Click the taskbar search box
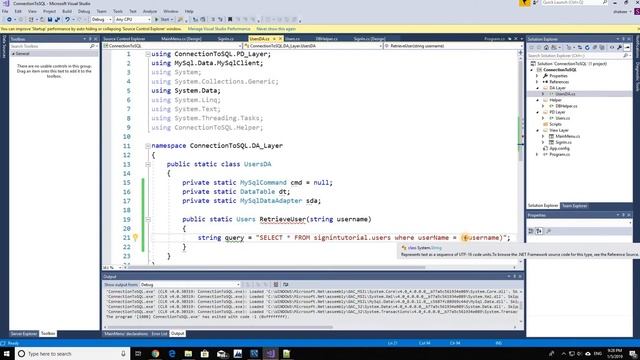This screenshot has width=640, height=360. pos(73,353)
